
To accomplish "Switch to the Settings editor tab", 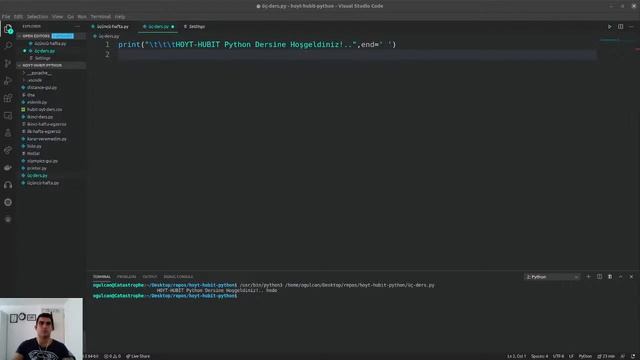I will click(194, 27).
